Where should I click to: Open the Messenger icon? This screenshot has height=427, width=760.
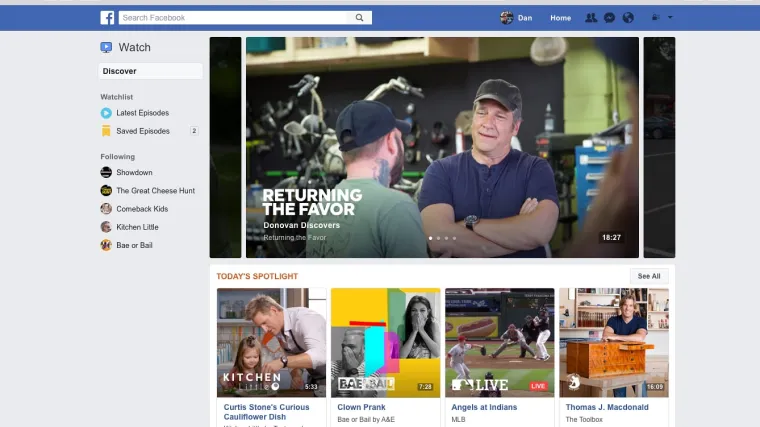click(609, 18)
